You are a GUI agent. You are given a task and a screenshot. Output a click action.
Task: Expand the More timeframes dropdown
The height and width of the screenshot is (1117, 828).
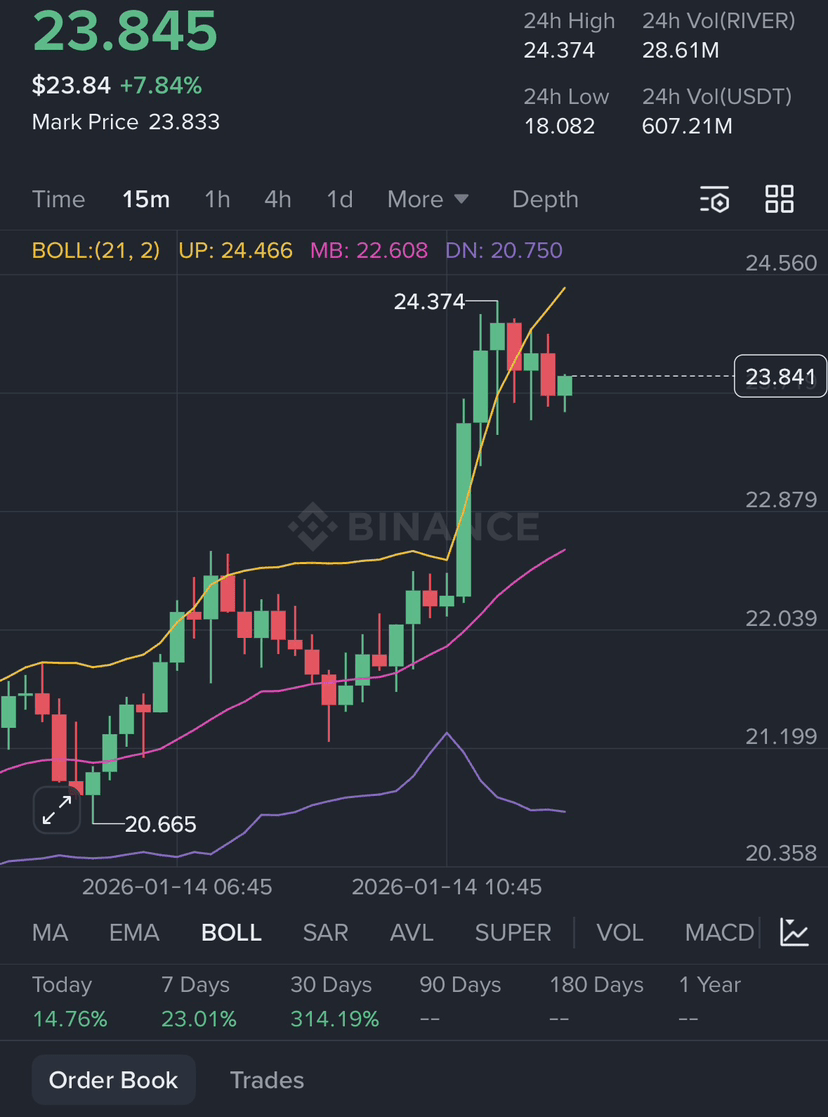click(428, 199)
